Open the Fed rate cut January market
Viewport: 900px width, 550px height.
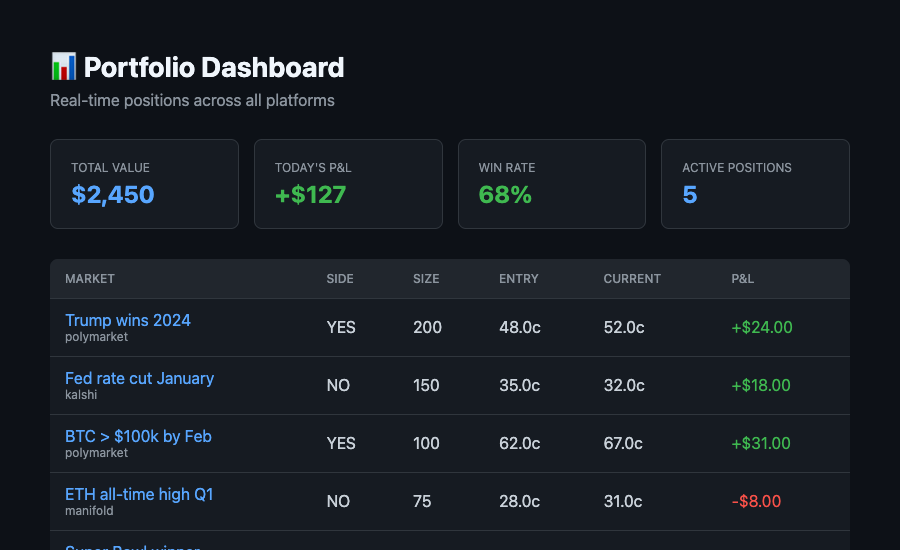[x=139, y=378]
